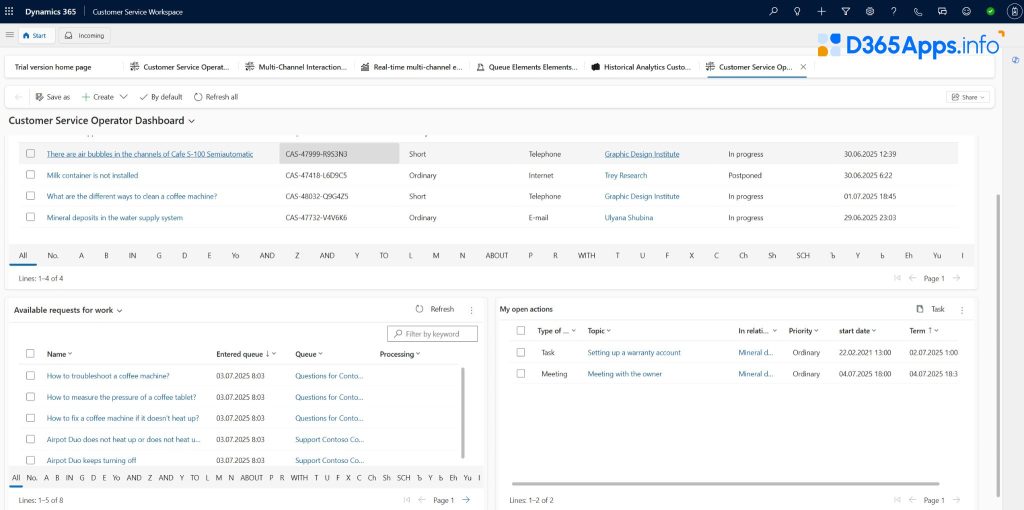The width and height of the screenshot is (1024, 510).
Task: Open the Ulyana Shubina customer link
Action: pyautogui.click(x=628, y=217)
